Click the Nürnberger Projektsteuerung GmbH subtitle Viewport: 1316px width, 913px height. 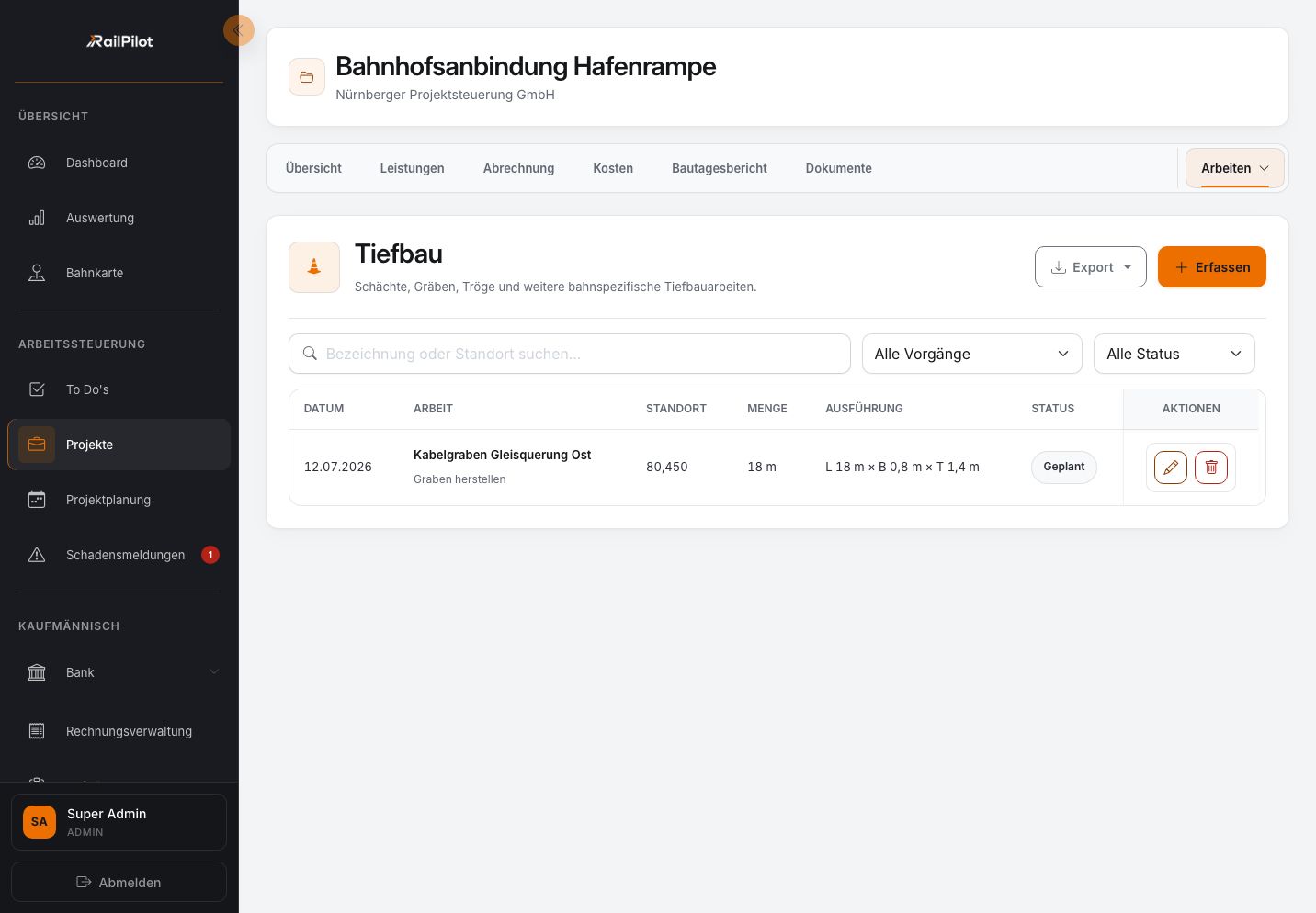point(446,95)
